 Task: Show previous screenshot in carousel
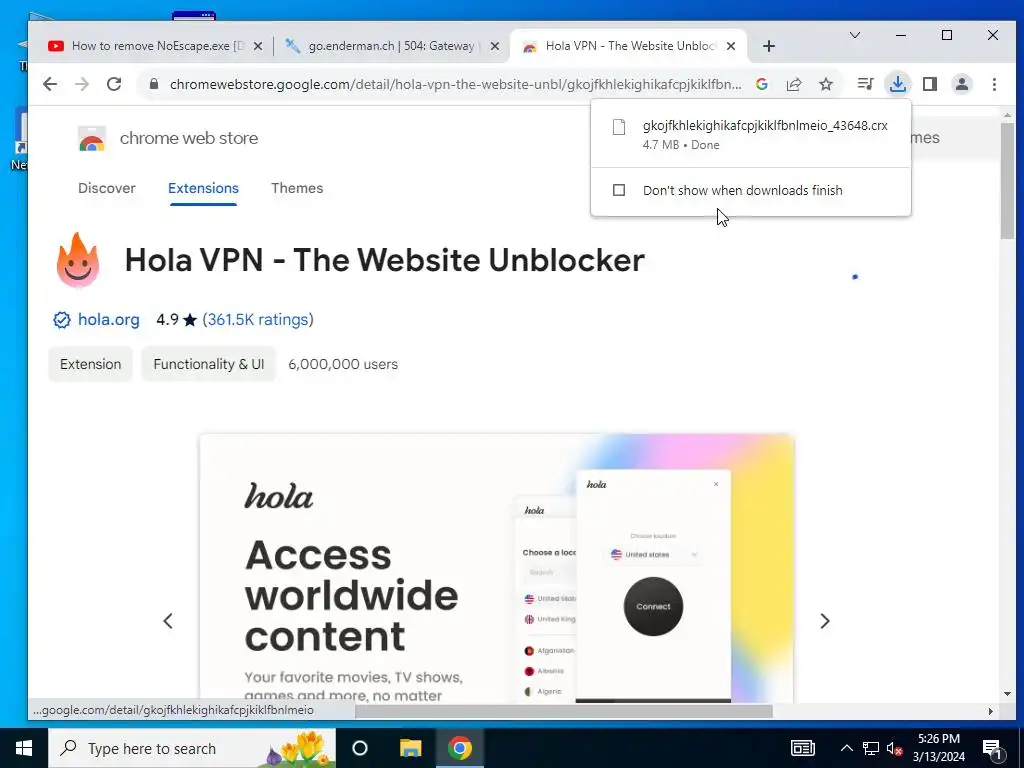[168, 620]
